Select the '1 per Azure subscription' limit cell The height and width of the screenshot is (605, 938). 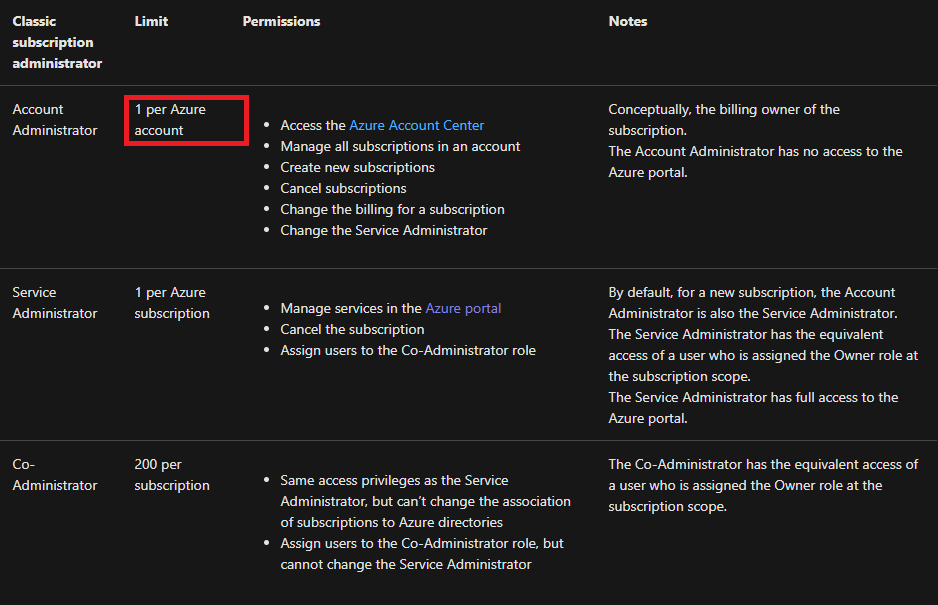tap(172, 303)
